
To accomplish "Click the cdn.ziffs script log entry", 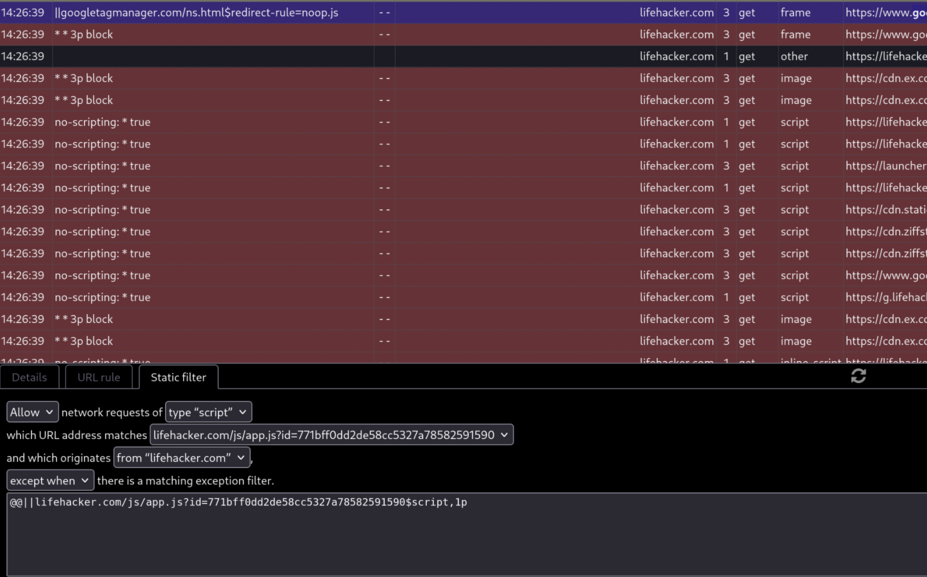I will (x=400, y=231).
